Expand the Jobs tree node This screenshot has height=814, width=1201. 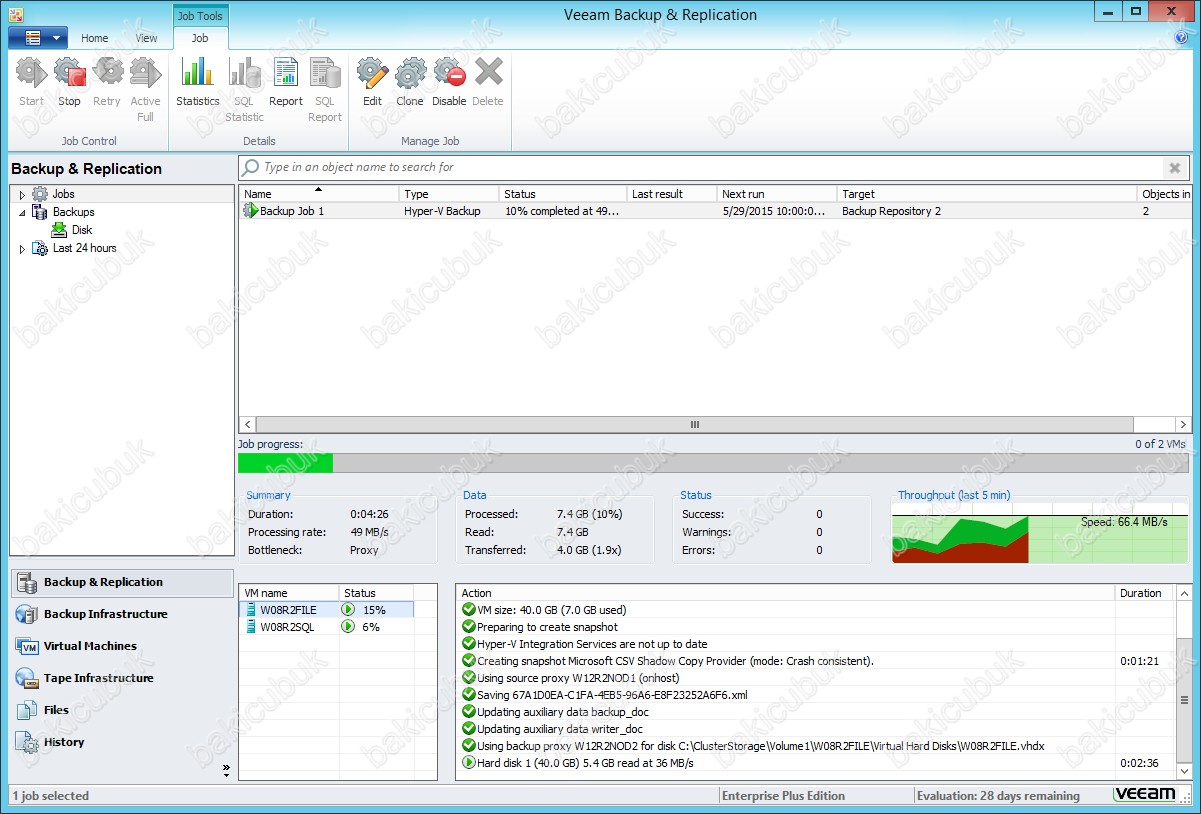click(22, 195)
